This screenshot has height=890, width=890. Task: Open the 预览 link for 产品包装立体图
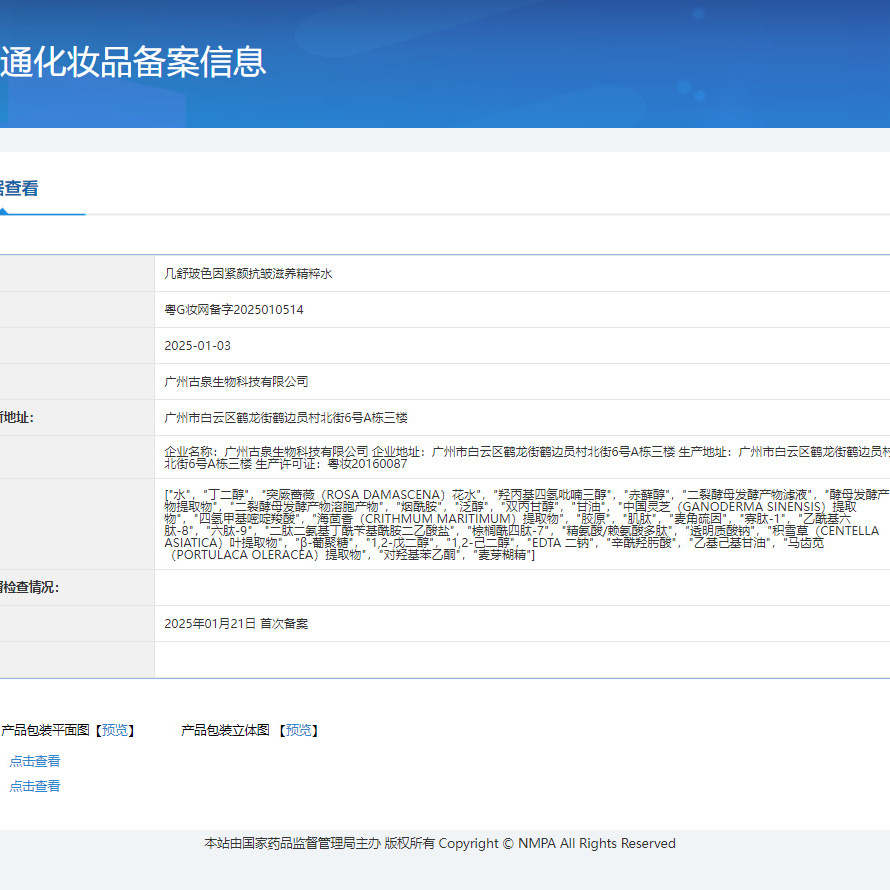(x=298, y=730)
